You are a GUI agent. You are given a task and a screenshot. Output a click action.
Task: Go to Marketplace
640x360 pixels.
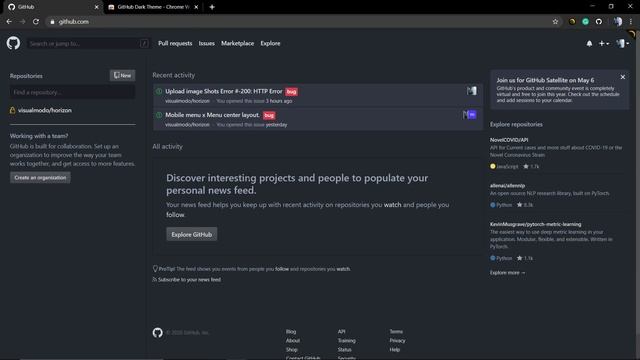point(238,43)
